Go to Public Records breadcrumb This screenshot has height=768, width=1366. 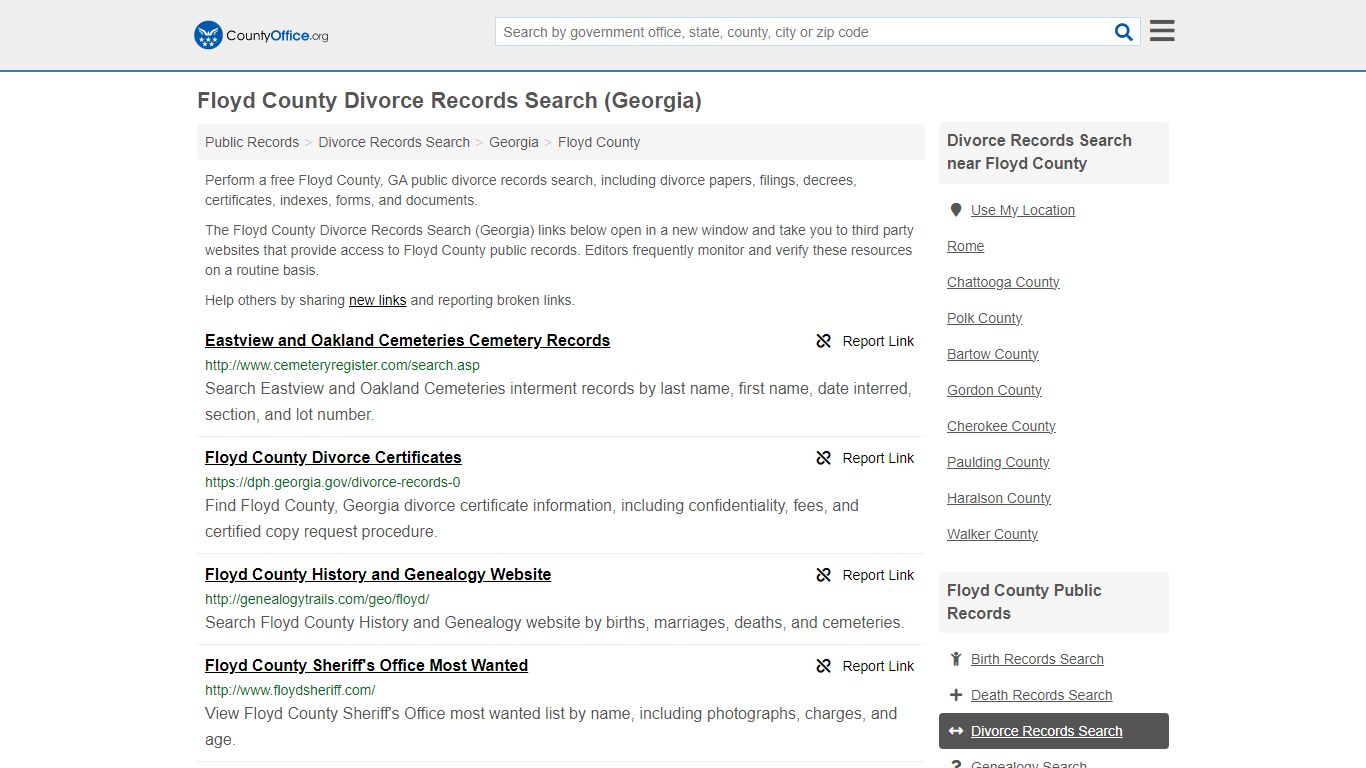pyautogui.click(x=252, y=142)
